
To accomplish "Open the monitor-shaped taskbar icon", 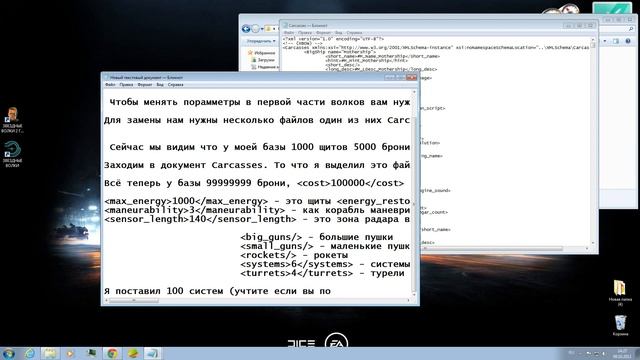I will [x=91, y=353].
